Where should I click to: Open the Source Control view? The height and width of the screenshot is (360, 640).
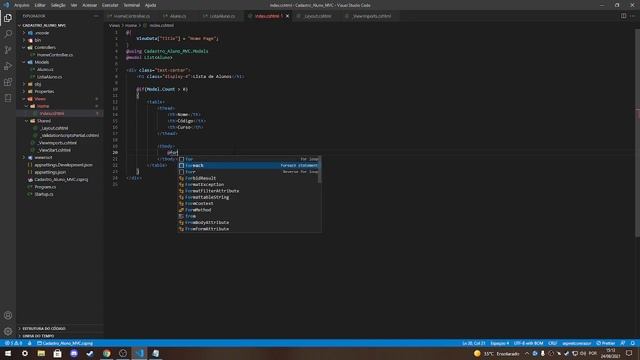[x=8, y=50]
